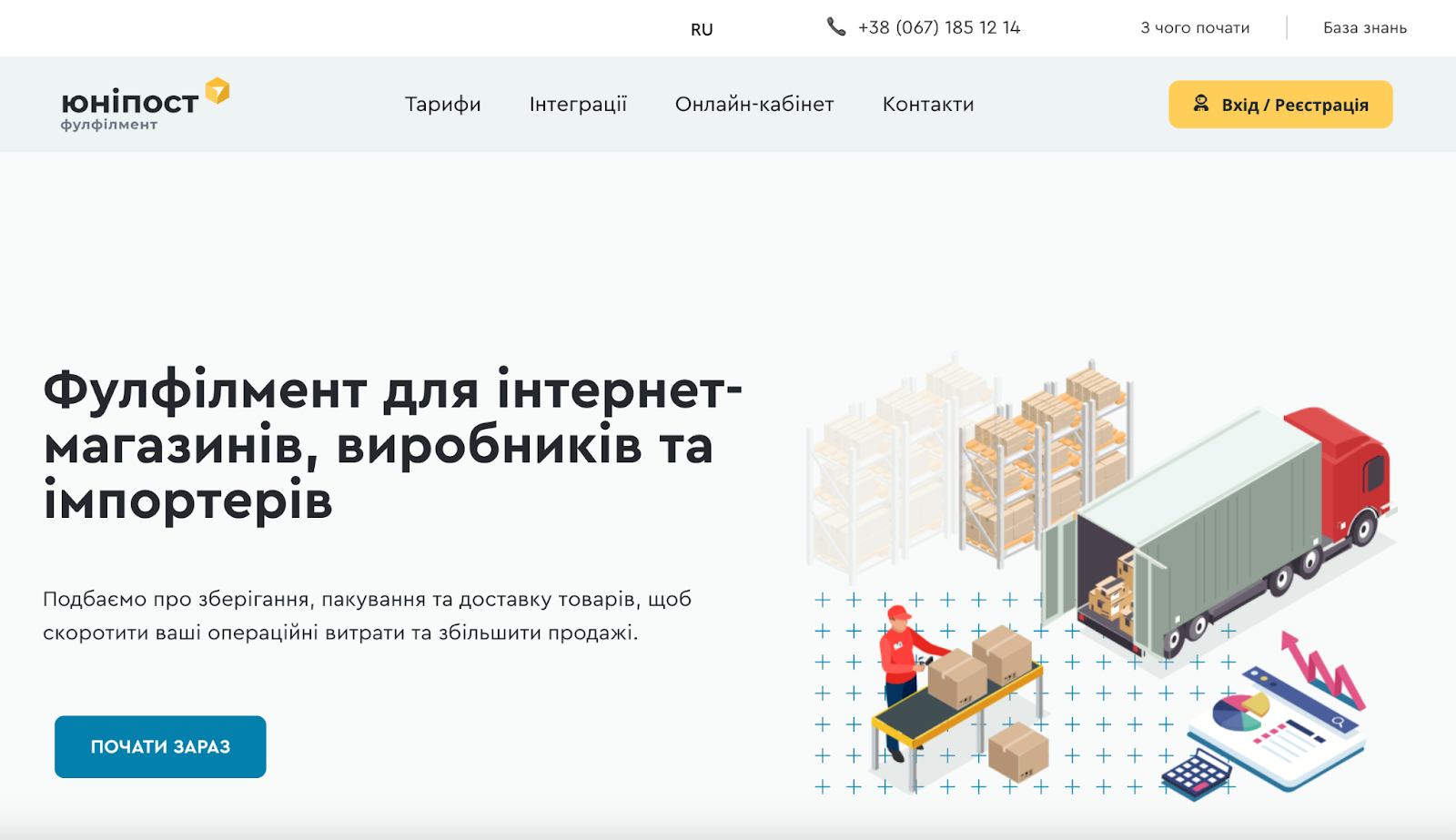Image resolution: width=1456 pixels, height=840 pixels.
Task: Click the blue calculator illustration
Action: [1196, 774]
